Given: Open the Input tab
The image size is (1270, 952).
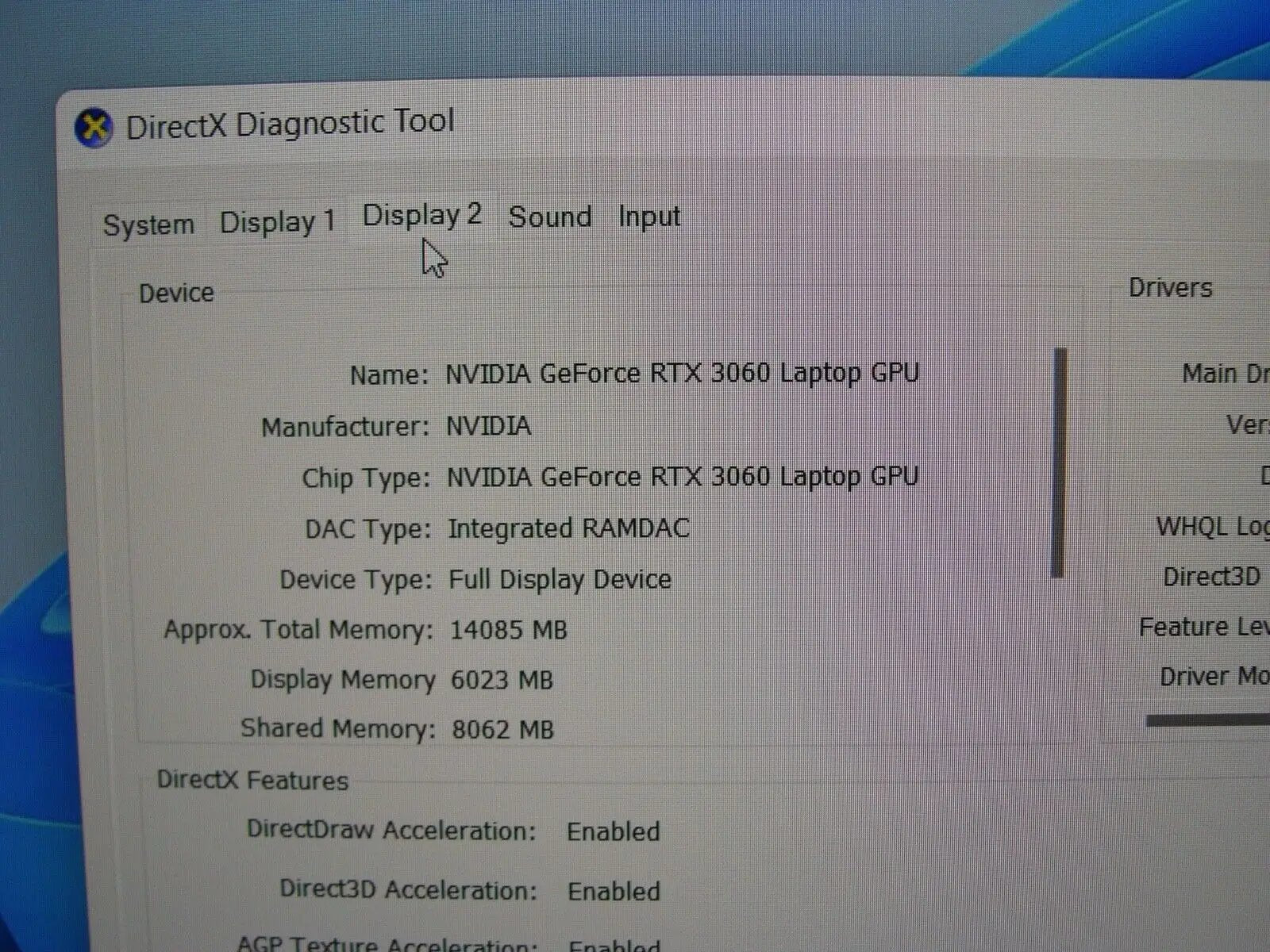Looking at the screenshot, I should (x=649, y=217).
